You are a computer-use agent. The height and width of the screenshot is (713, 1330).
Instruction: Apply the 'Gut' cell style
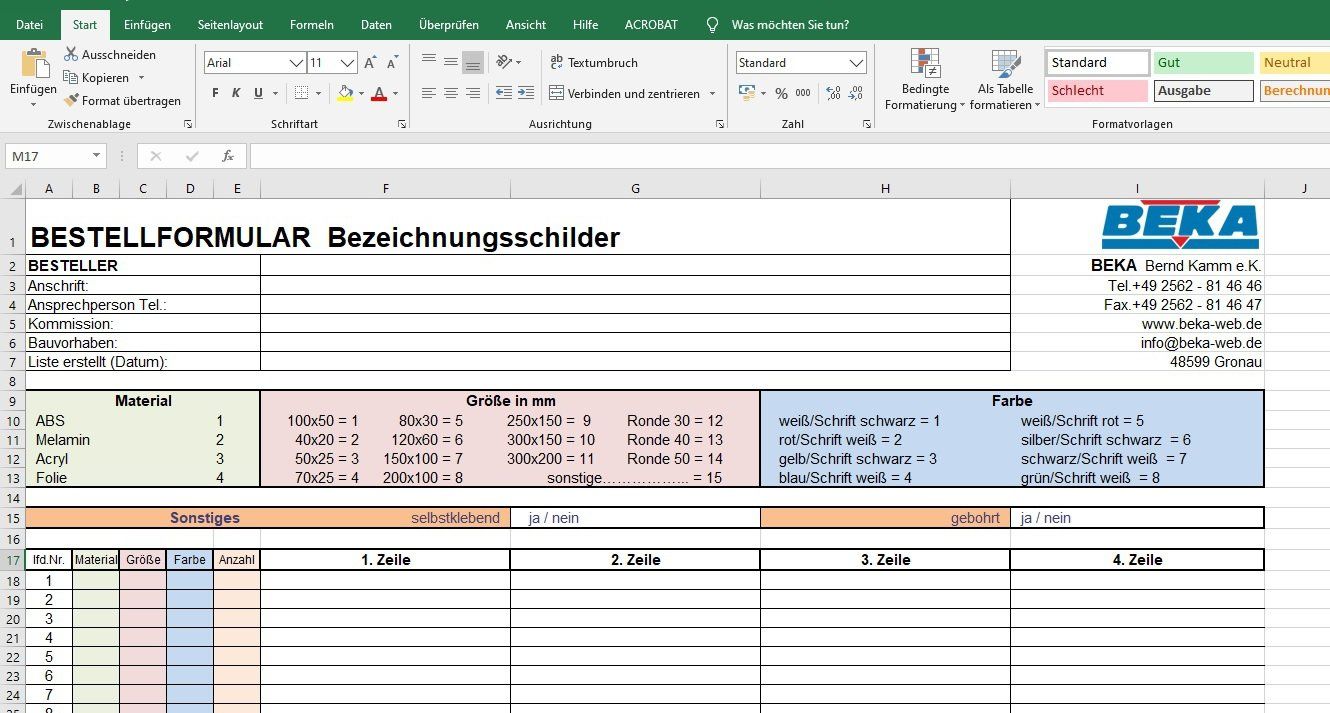pos(1203,62)
